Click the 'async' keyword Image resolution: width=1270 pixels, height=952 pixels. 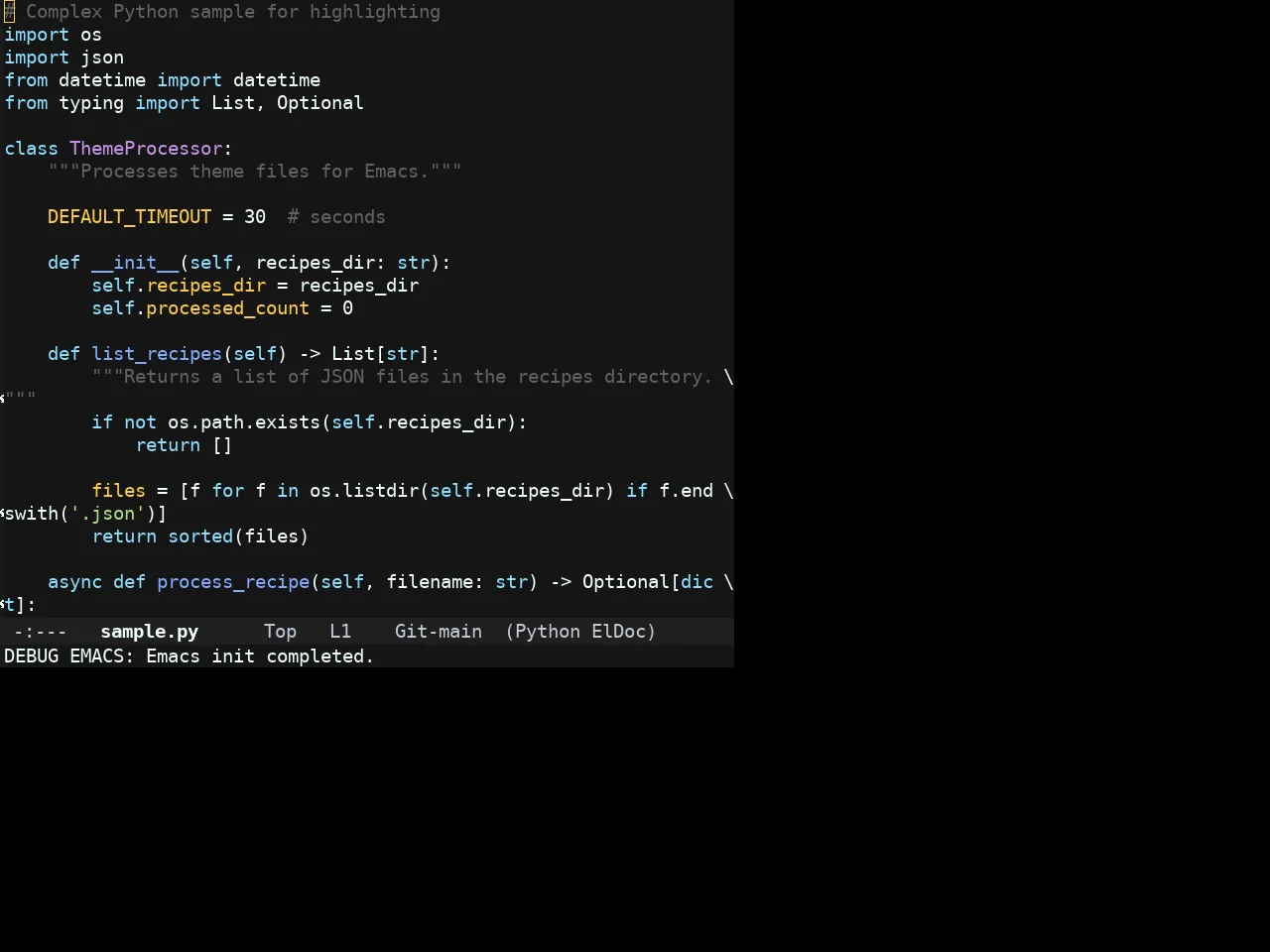74,582
